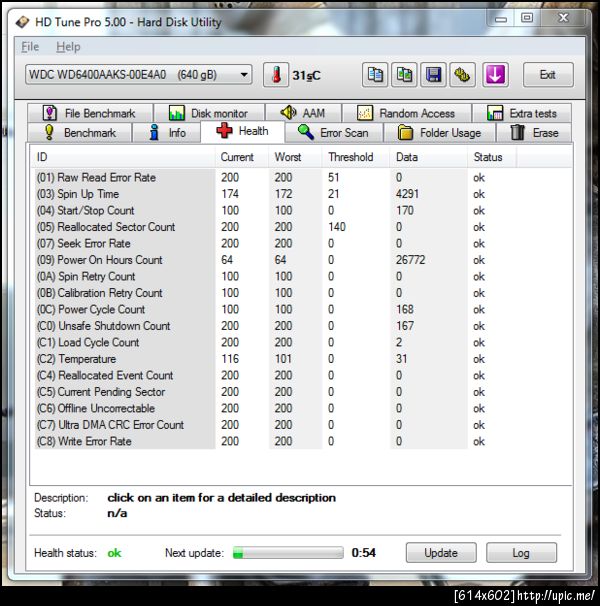Screen dimensions: 600x606
Task: Click the 31°C temperature readout
Action: pos(307,75)
